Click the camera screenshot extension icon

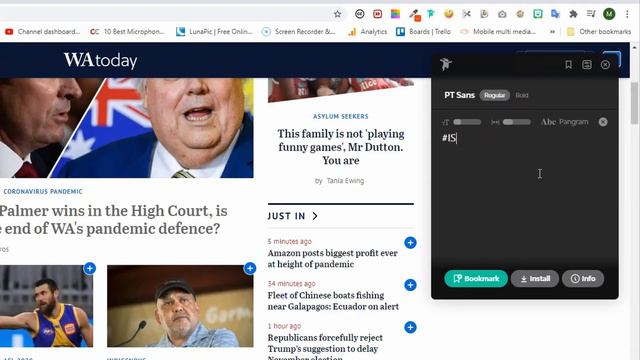pos(502,14)
